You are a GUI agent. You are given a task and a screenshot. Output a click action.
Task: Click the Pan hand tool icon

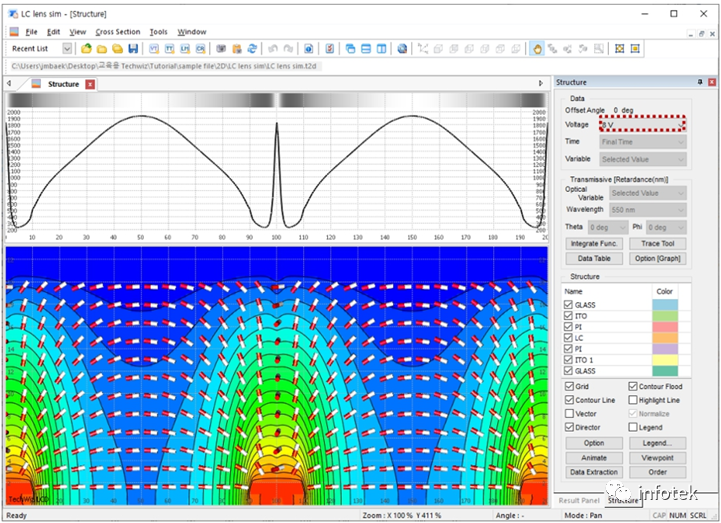537,49
